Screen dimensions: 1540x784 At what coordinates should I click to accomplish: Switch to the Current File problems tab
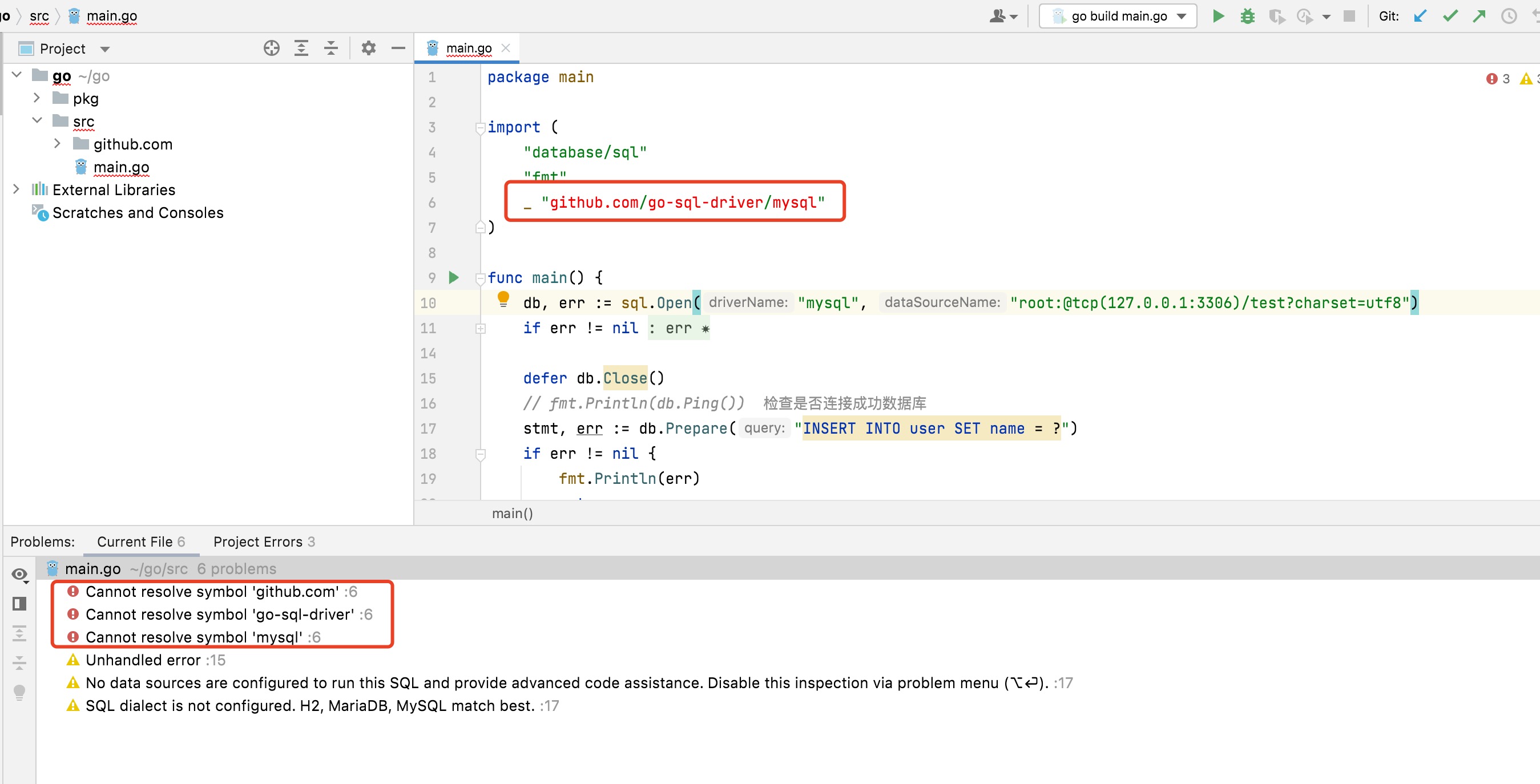pos(141,541)
